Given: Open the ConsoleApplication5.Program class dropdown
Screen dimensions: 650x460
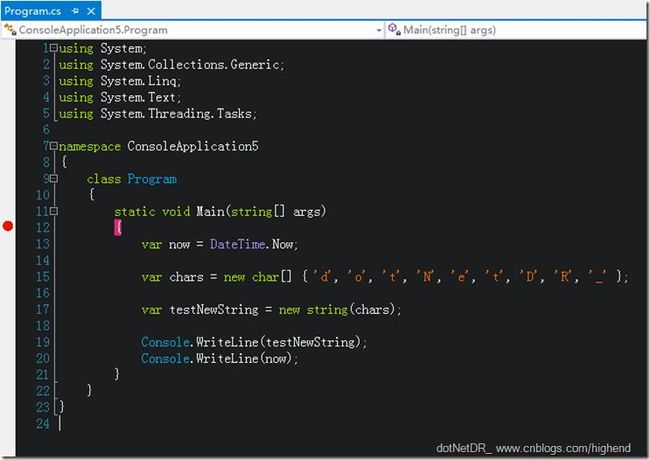Looking at the screenshot, I should [x=378, y=30].
